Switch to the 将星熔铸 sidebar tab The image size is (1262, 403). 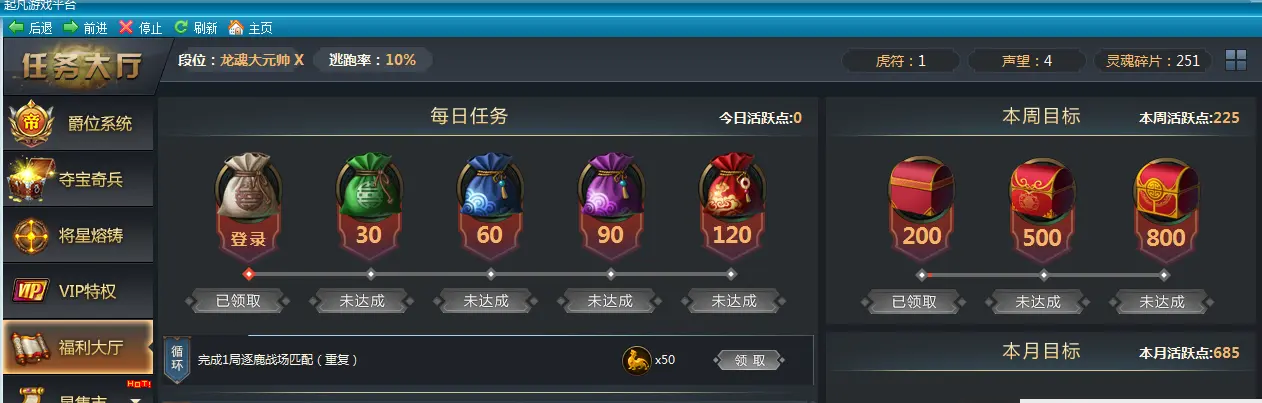point(78,236)
